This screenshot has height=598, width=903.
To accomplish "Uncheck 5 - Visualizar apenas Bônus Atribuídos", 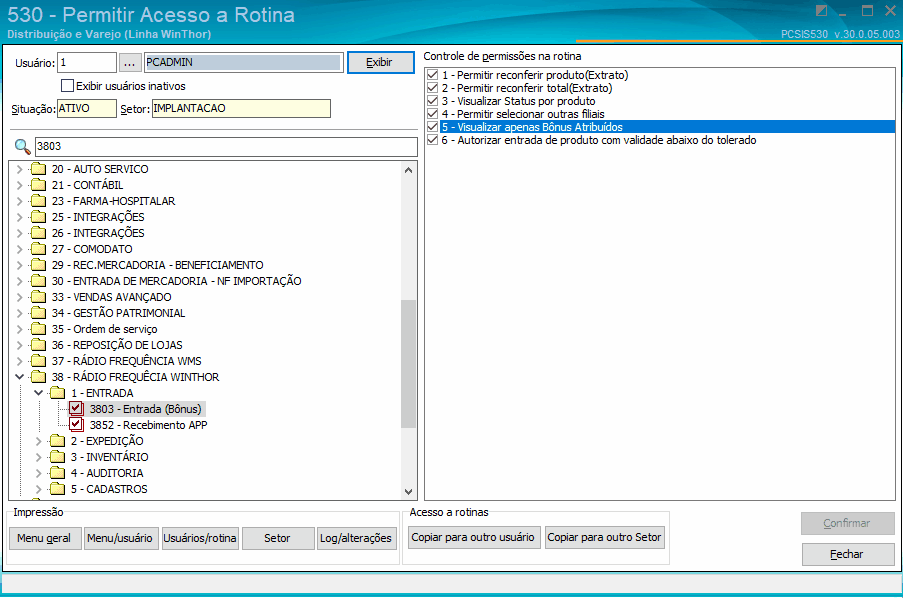I will click(432, 127).
